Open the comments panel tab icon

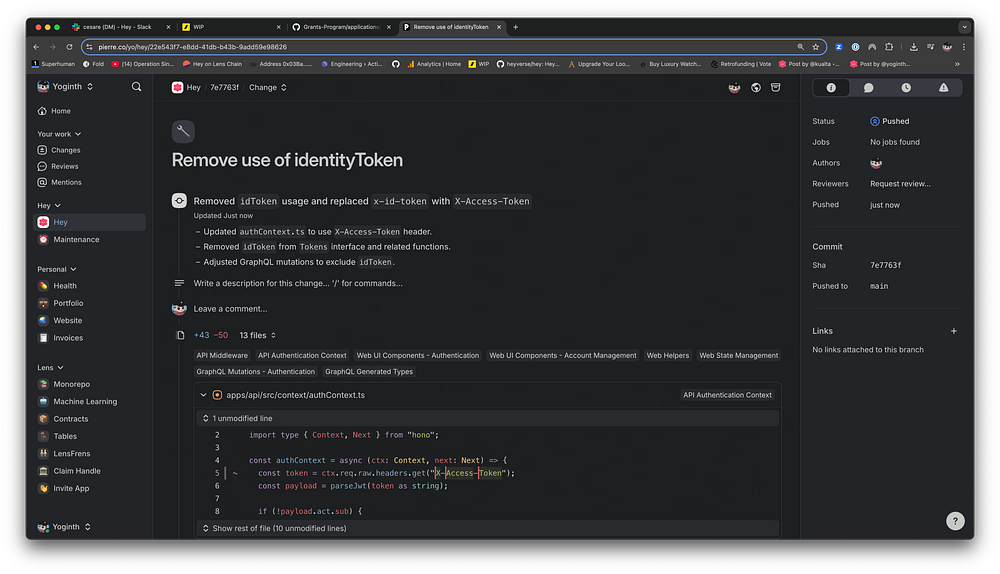click(x=868, y=88)
